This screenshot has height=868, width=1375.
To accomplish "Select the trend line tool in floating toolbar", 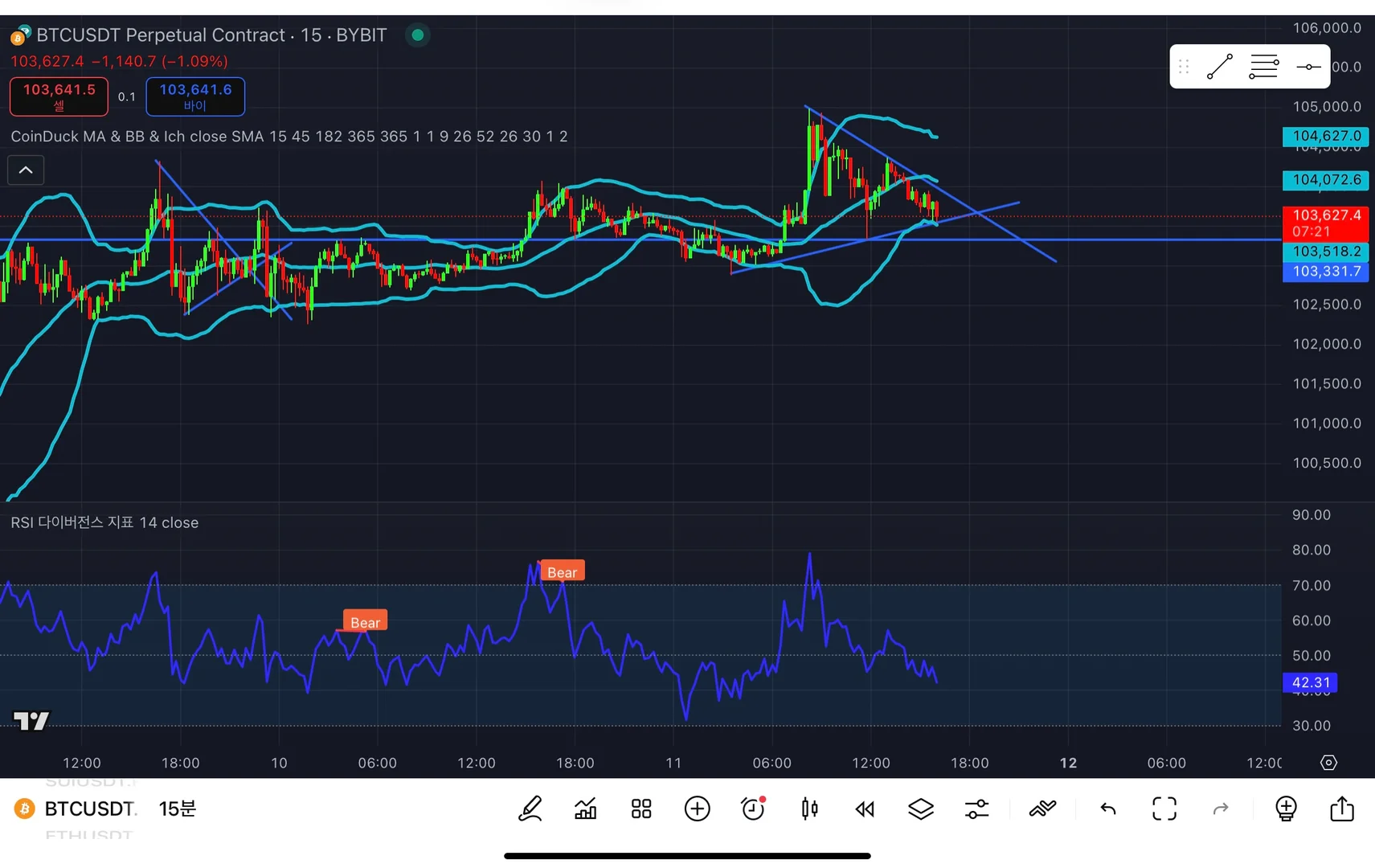I will (1220, 67).
